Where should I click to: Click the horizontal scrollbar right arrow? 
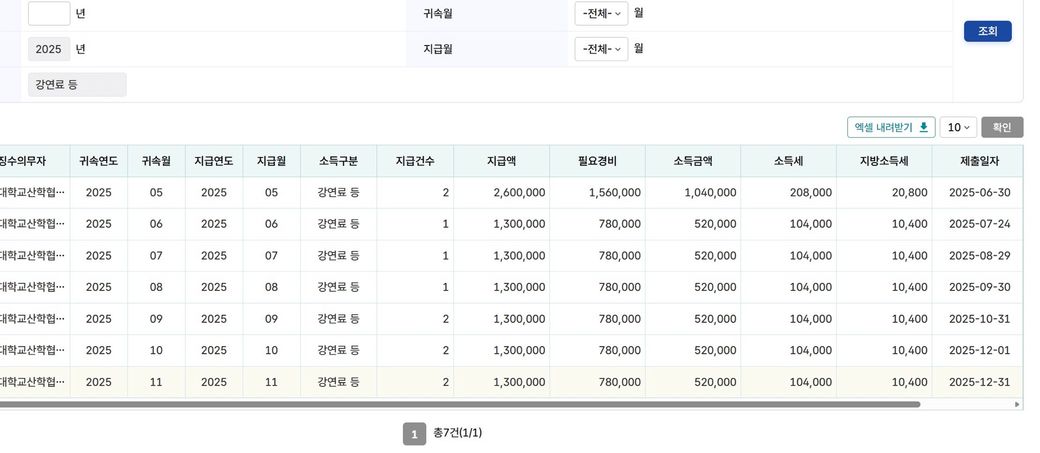pyautogui.click(x=1018, y=405)
